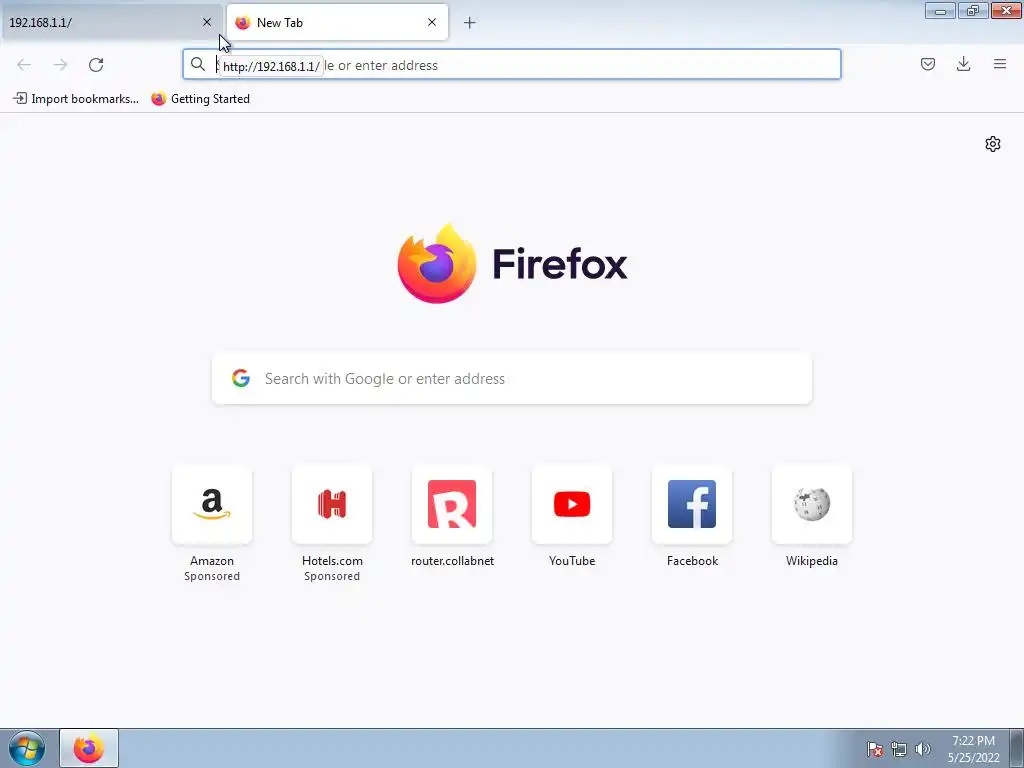1024x768 pixels.
Task: Open Getting Started bookmark
Action: [x=200, y=99]
